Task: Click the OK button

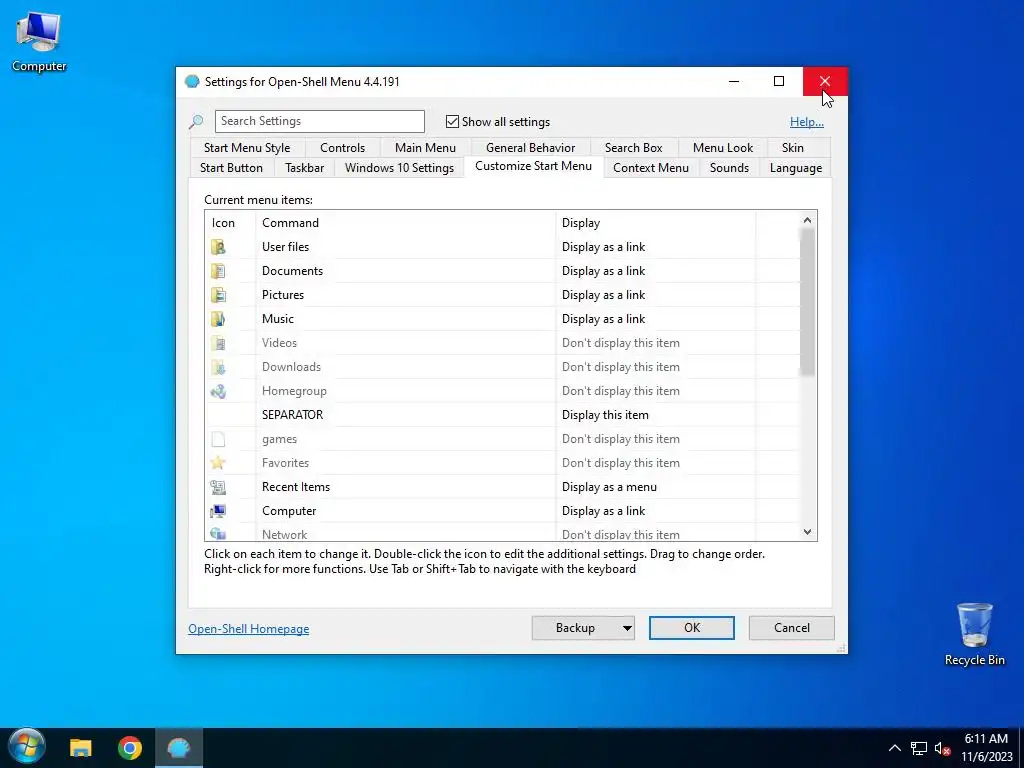Action: pyautogui.click(x=692, y=628)
